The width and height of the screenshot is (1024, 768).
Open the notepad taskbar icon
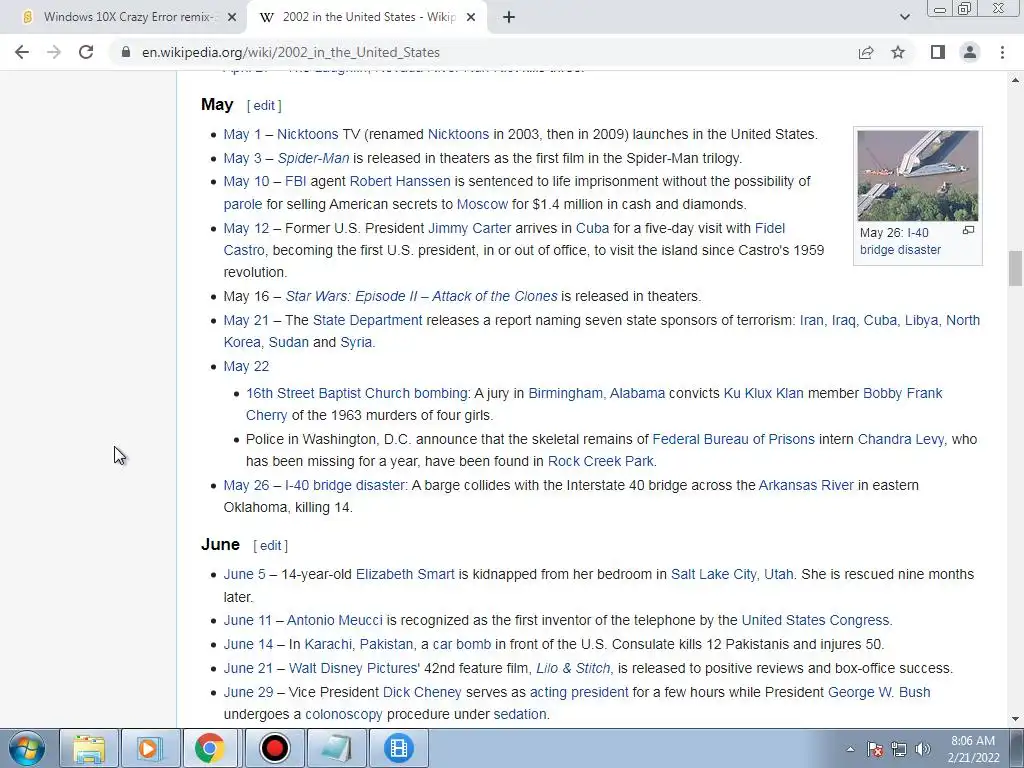tap(336, 748)
